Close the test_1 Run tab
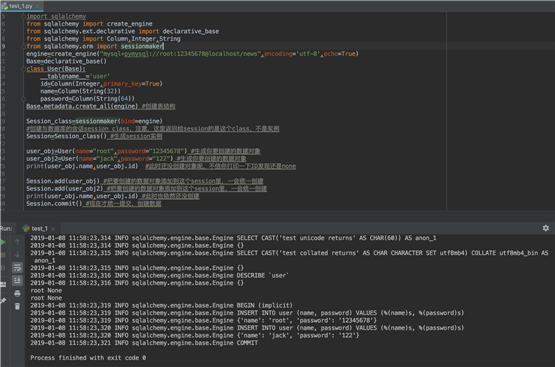The height and width of the screenshot is (367, 555). (x=53, y=229)
